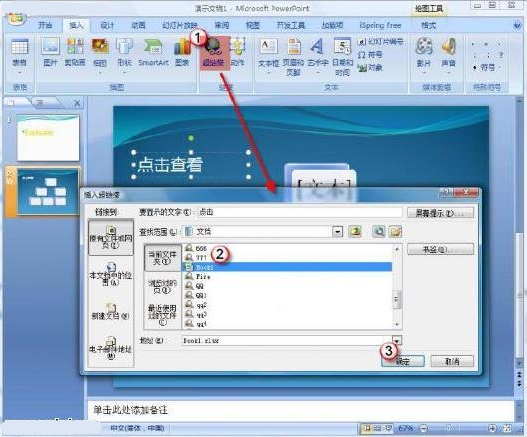Expand the Look in folder dropdown
The height and width of the screenshot is (437, 527).
click(337, 231)
